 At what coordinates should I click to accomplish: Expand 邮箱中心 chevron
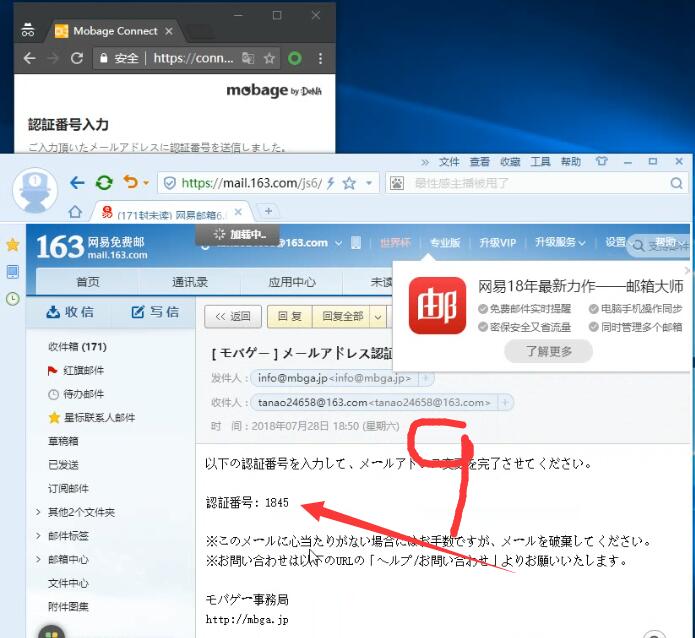(x=39, y=559)
